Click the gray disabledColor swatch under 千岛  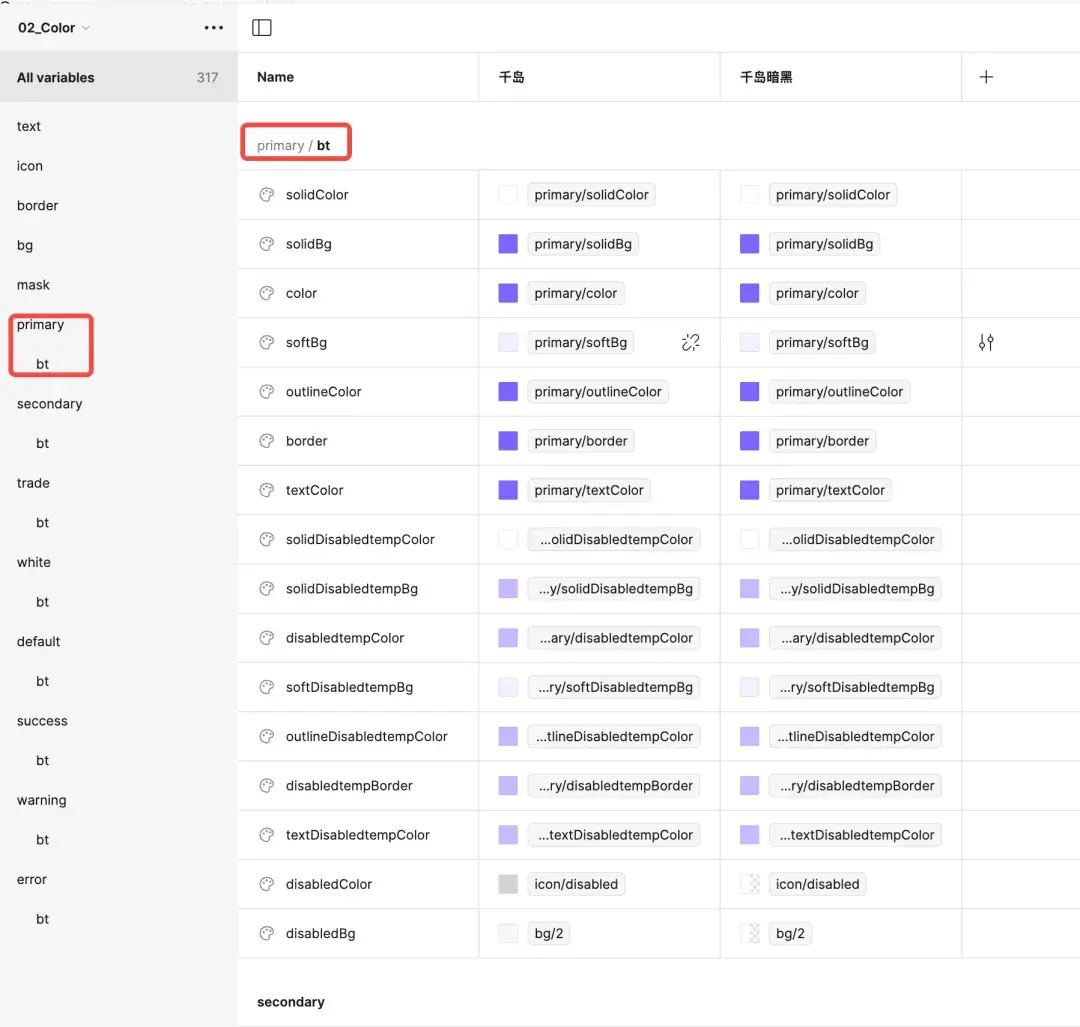(x=508, y=884)
